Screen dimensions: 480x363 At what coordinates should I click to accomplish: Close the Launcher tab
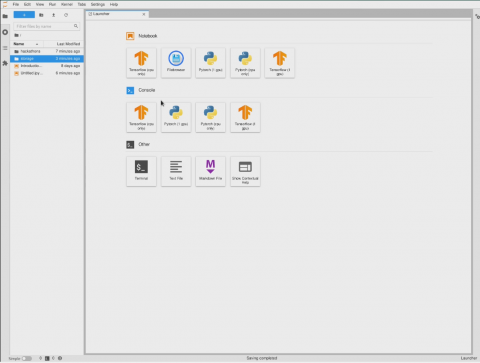click(144, 14)
